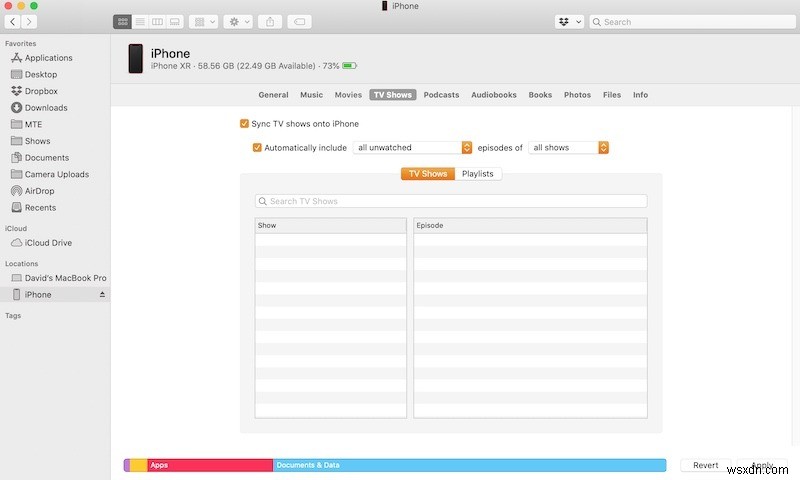Click the battery indicator next to 73%

pyautogui.click(x=349, y=66)
